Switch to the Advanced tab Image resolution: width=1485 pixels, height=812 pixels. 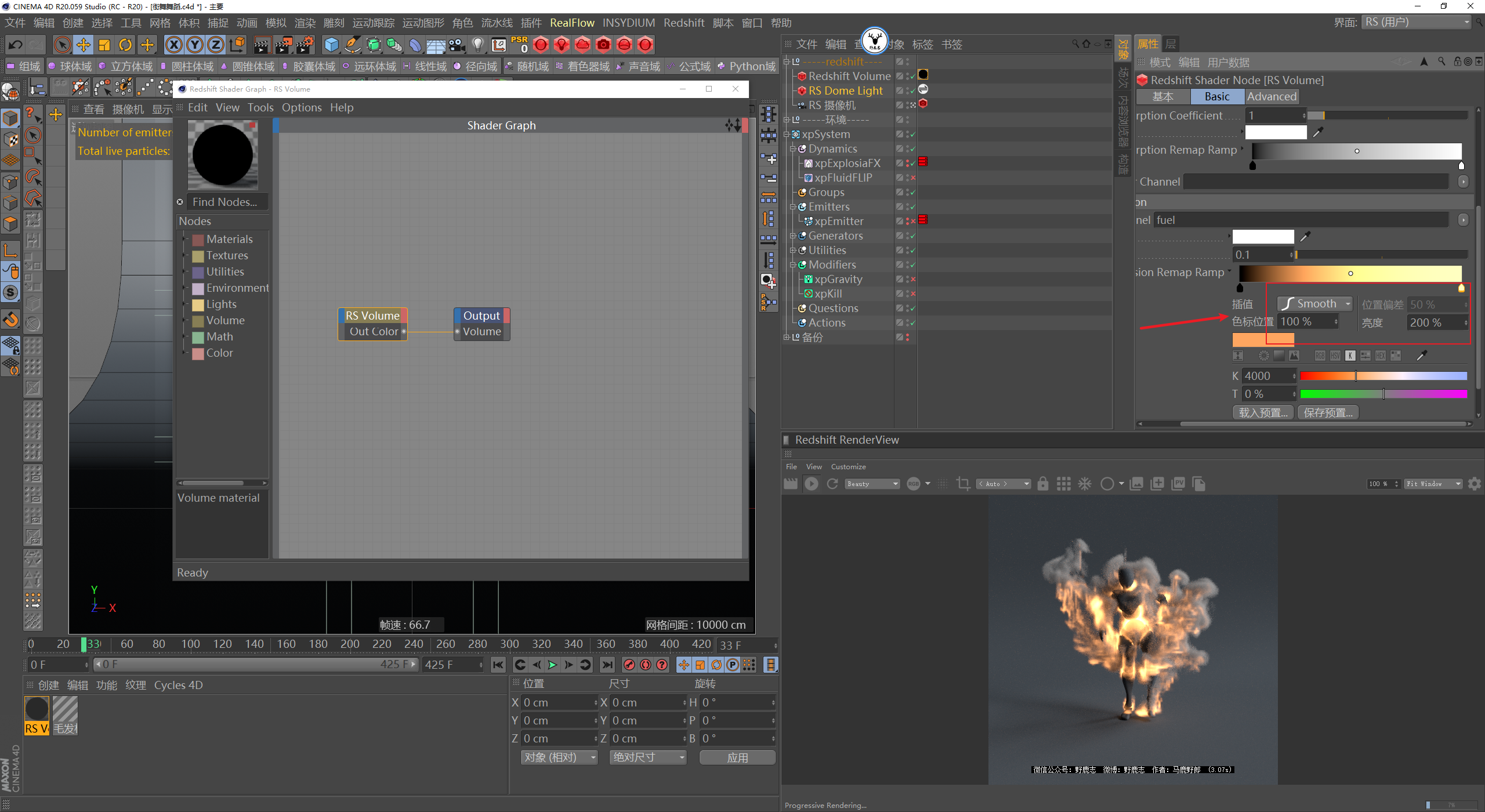pyautogui.click(x=1271, y=97)
